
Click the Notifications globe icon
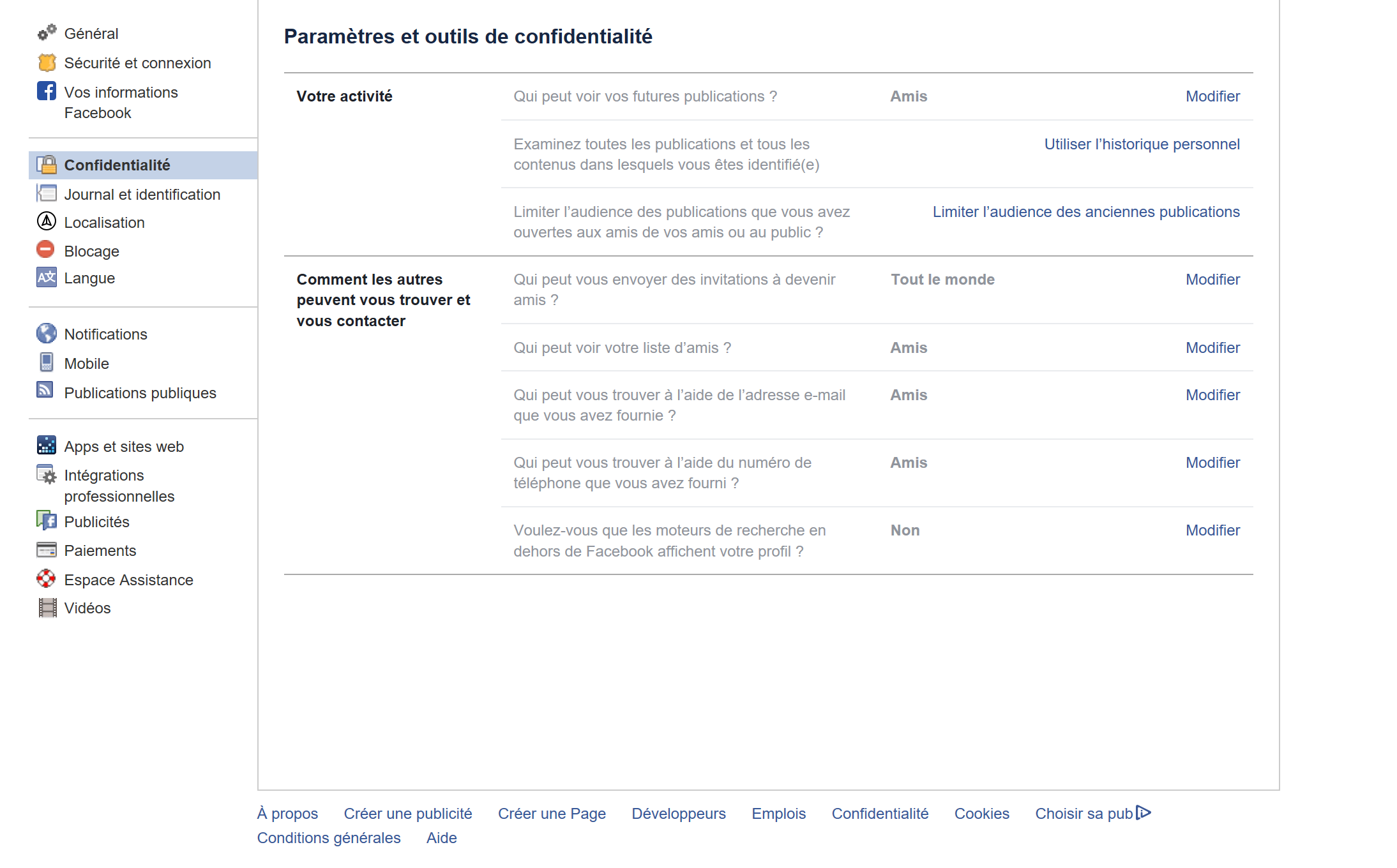coord(47,333)
